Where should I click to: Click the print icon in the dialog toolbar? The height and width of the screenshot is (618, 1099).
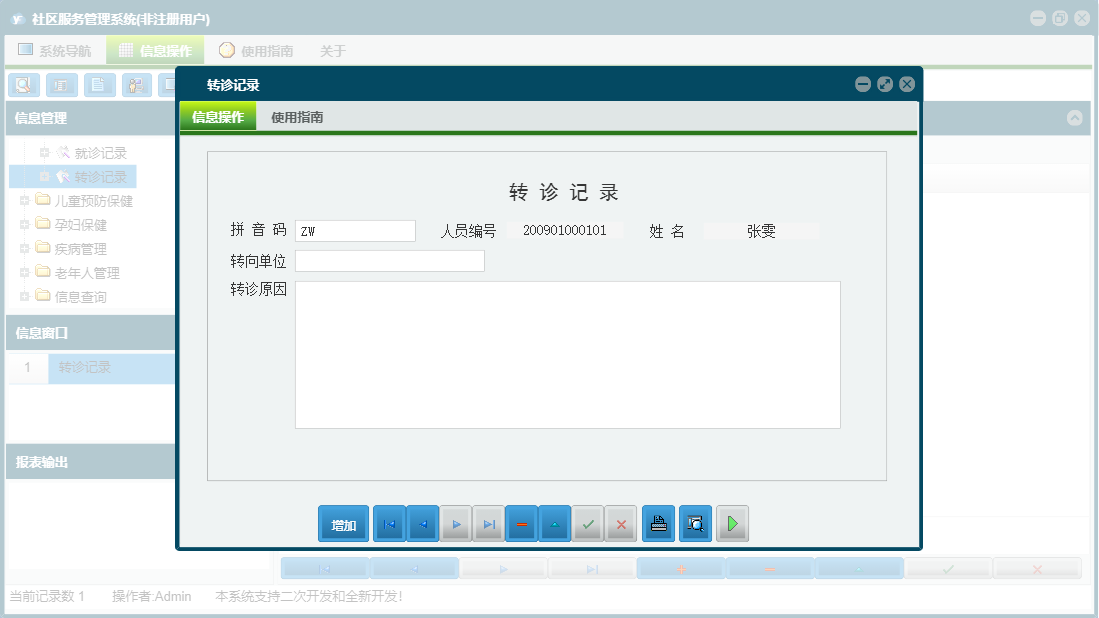click(x=658, y=523)
